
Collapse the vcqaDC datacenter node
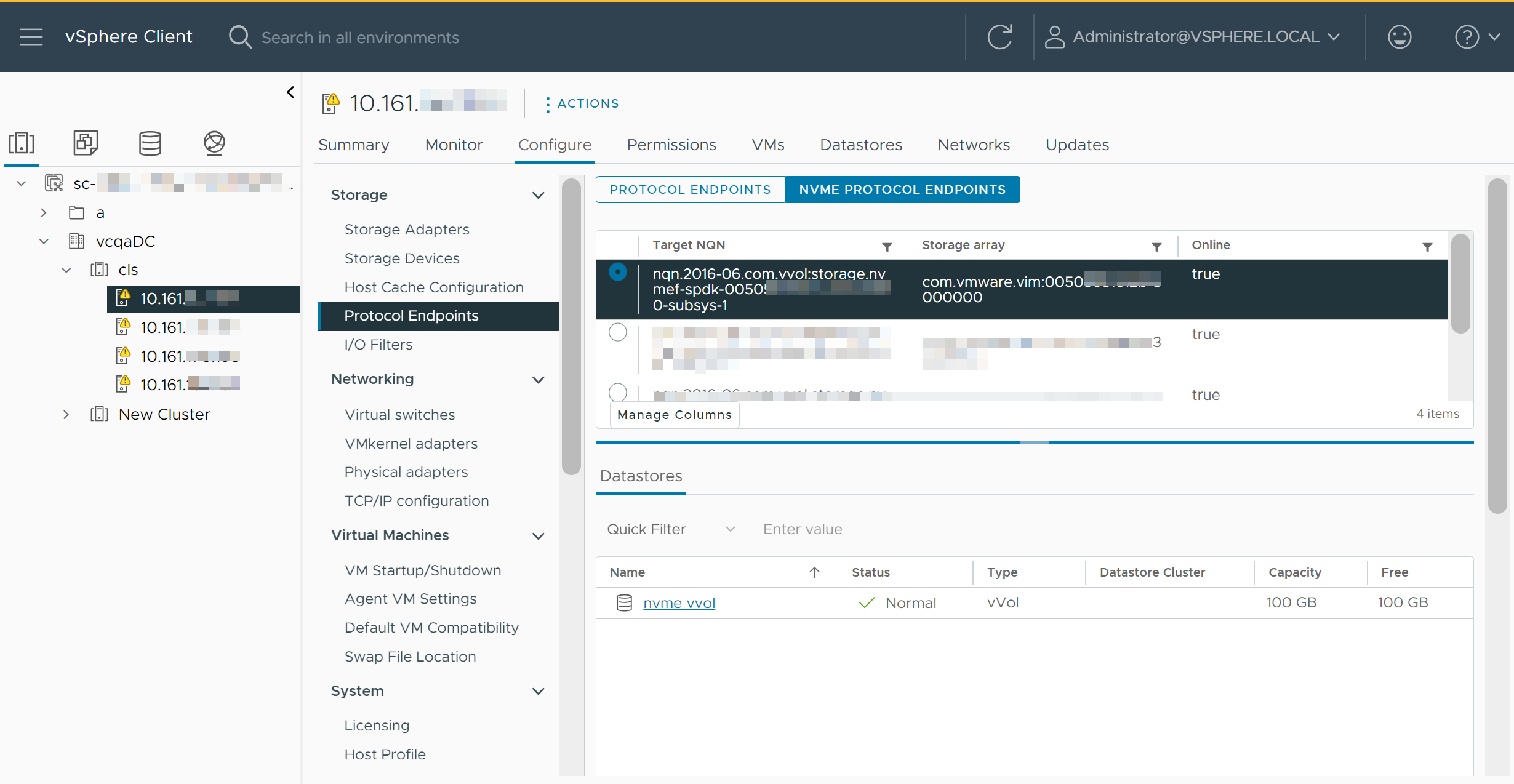pyautogui.click(x=44, y=241)
